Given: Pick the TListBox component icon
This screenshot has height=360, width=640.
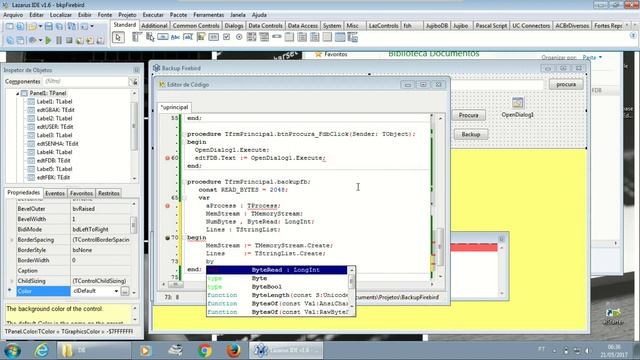Looking at the screenshot, I should click(x=251, y=38).
